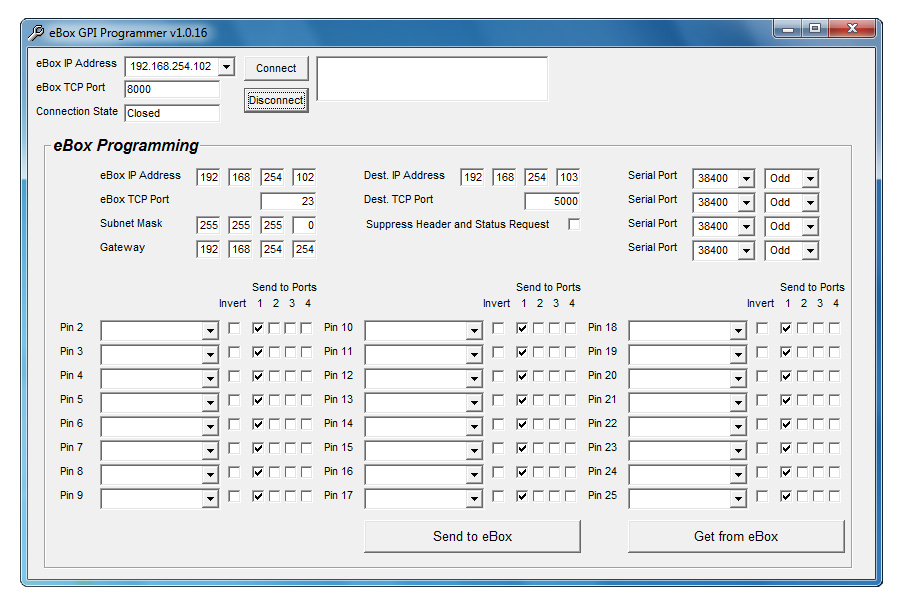Check Pin 19 send to port 2
This screenshot has height=608, width=911.
coord(802,352)
